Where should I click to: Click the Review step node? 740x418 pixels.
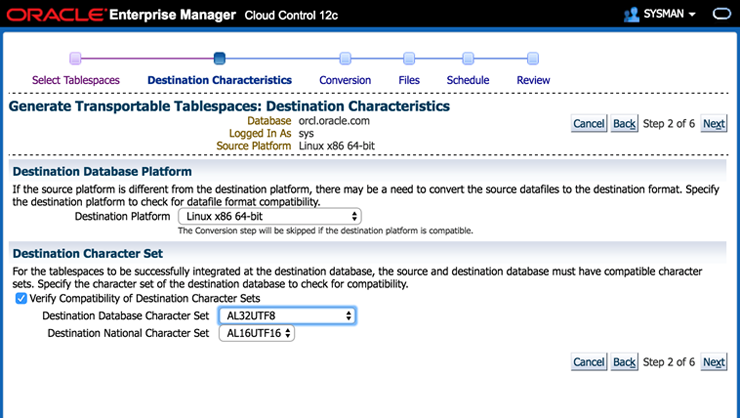pyautogui.click(x=533, y=59)
